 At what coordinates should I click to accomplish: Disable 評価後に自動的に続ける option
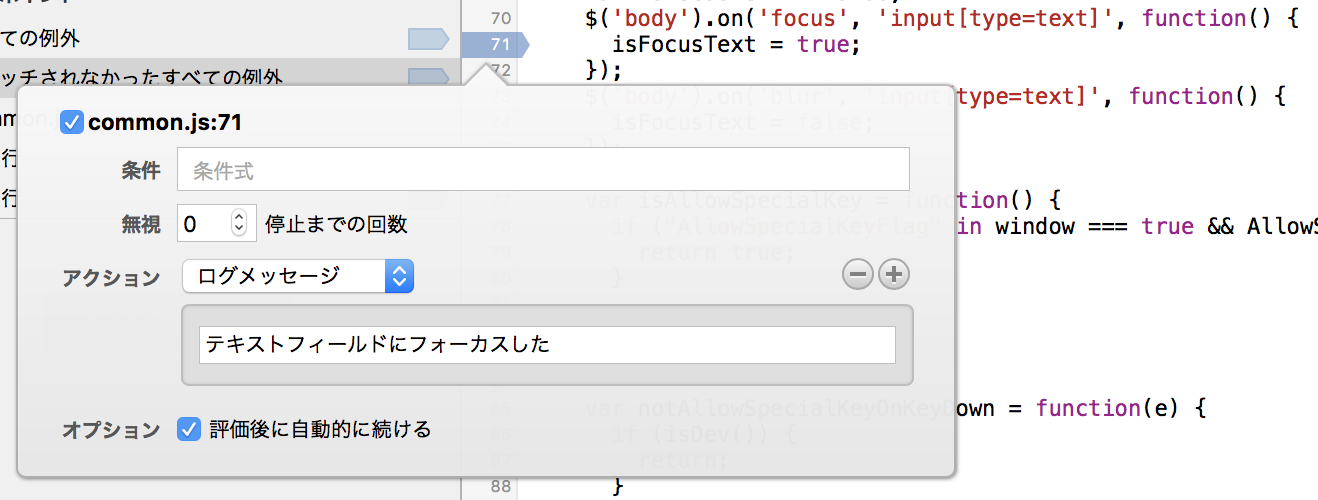(x=188, y=429)
